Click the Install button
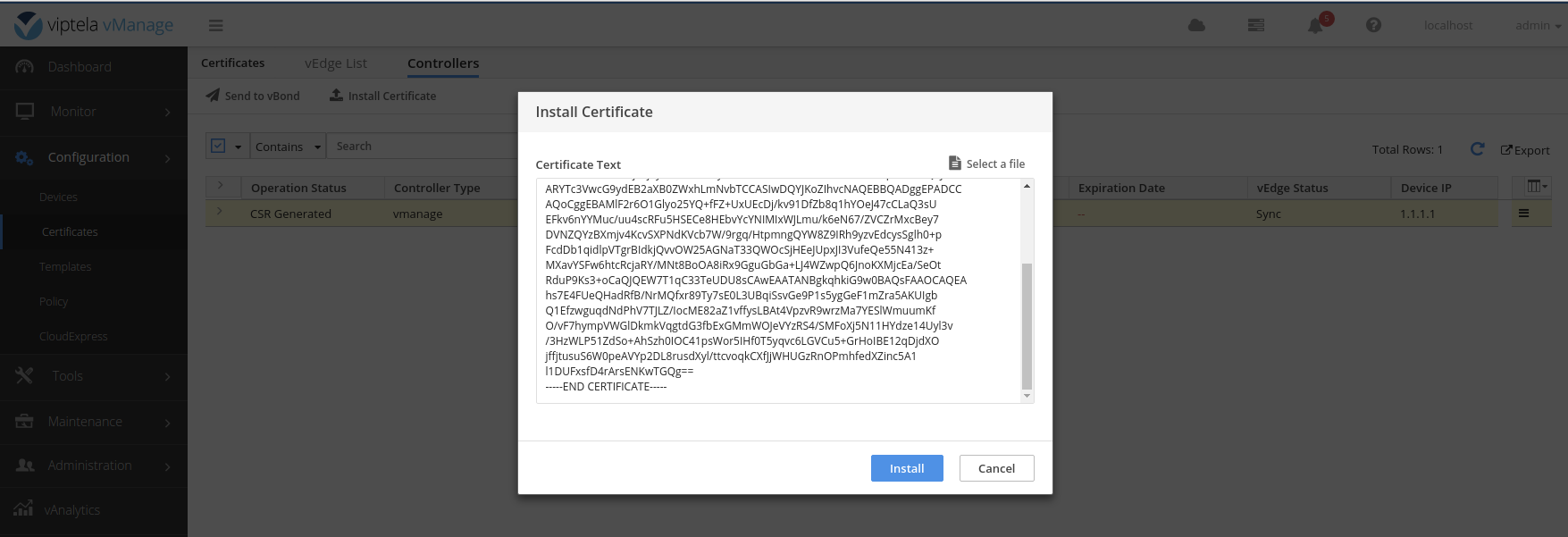The width and height of the screenshot is (1568, 537). [x=906, y=468]
